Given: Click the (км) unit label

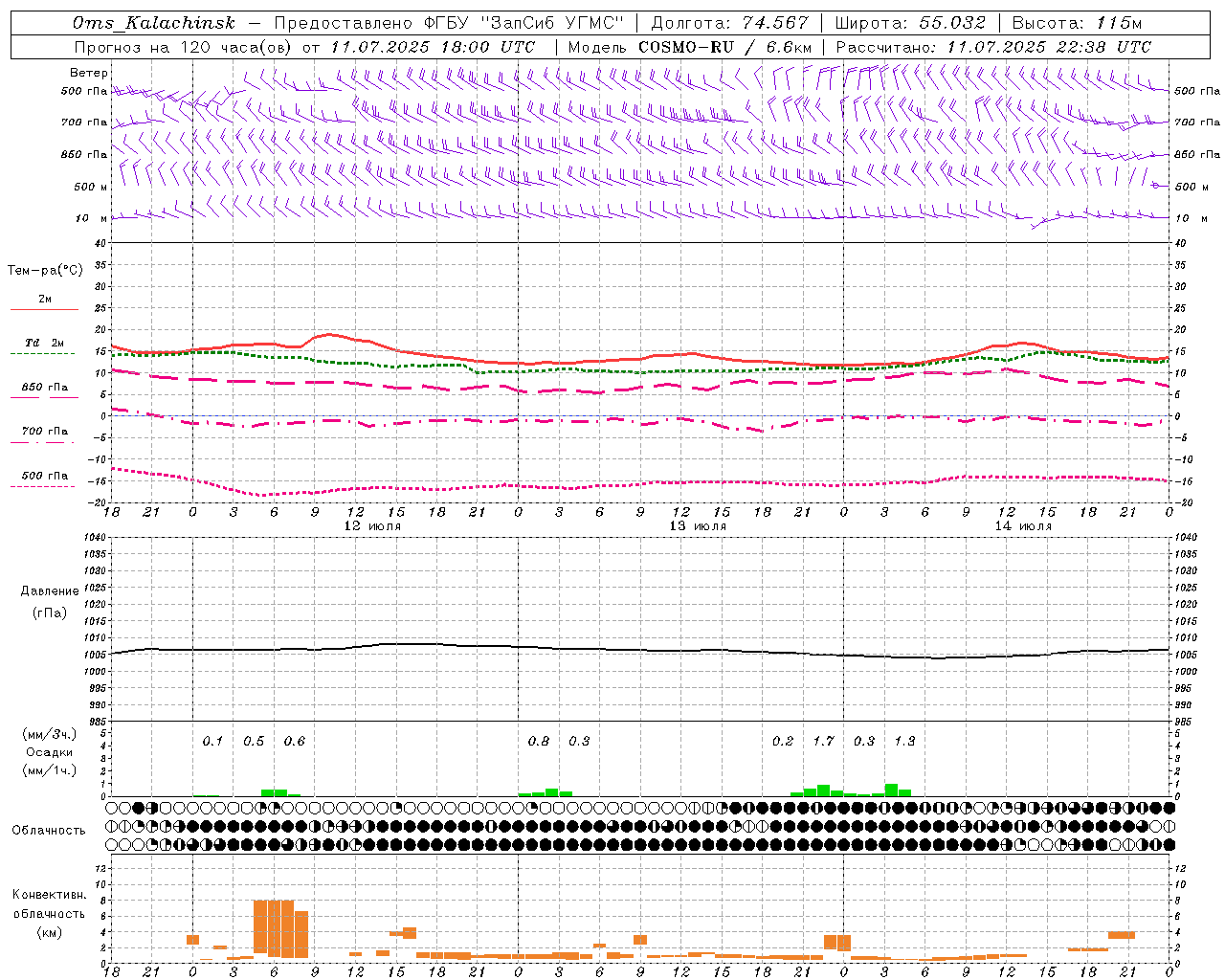Looking at the screenshot, I should coord(50,932).
